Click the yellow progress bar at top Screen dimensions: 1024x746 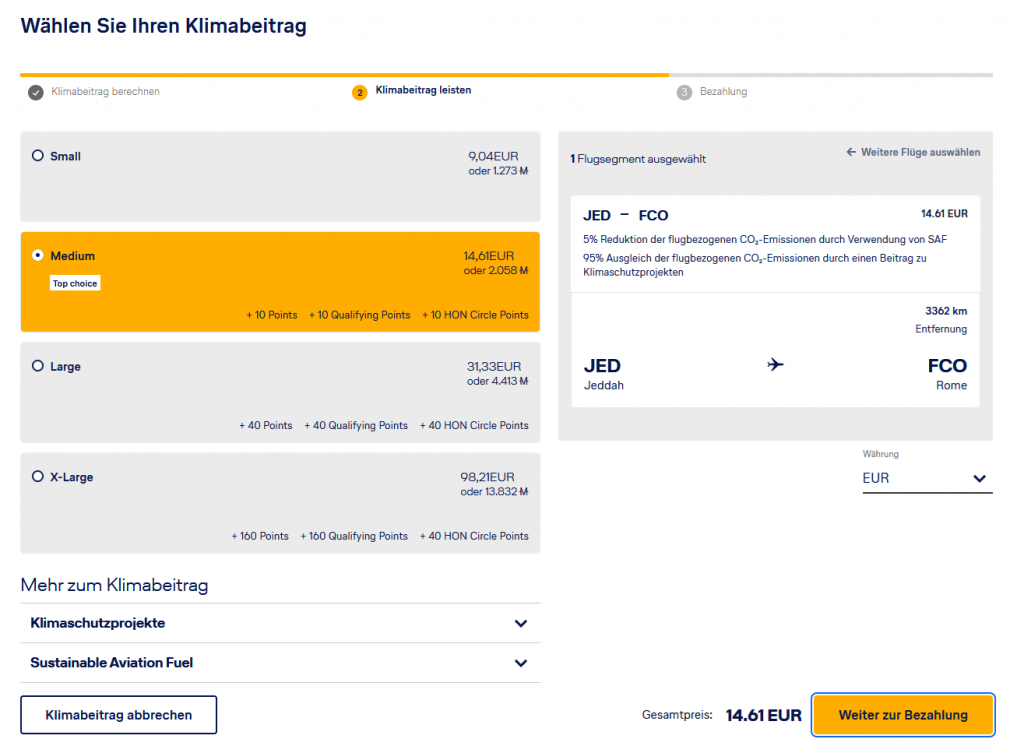click(344, 74)
